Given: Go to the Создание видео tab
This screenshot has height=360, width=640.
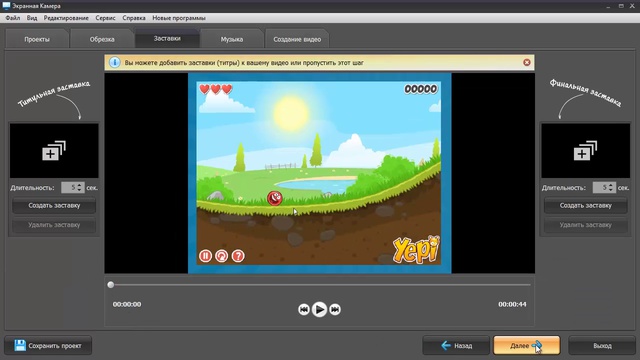Looking at the screenshot, I should pos(297,39).
